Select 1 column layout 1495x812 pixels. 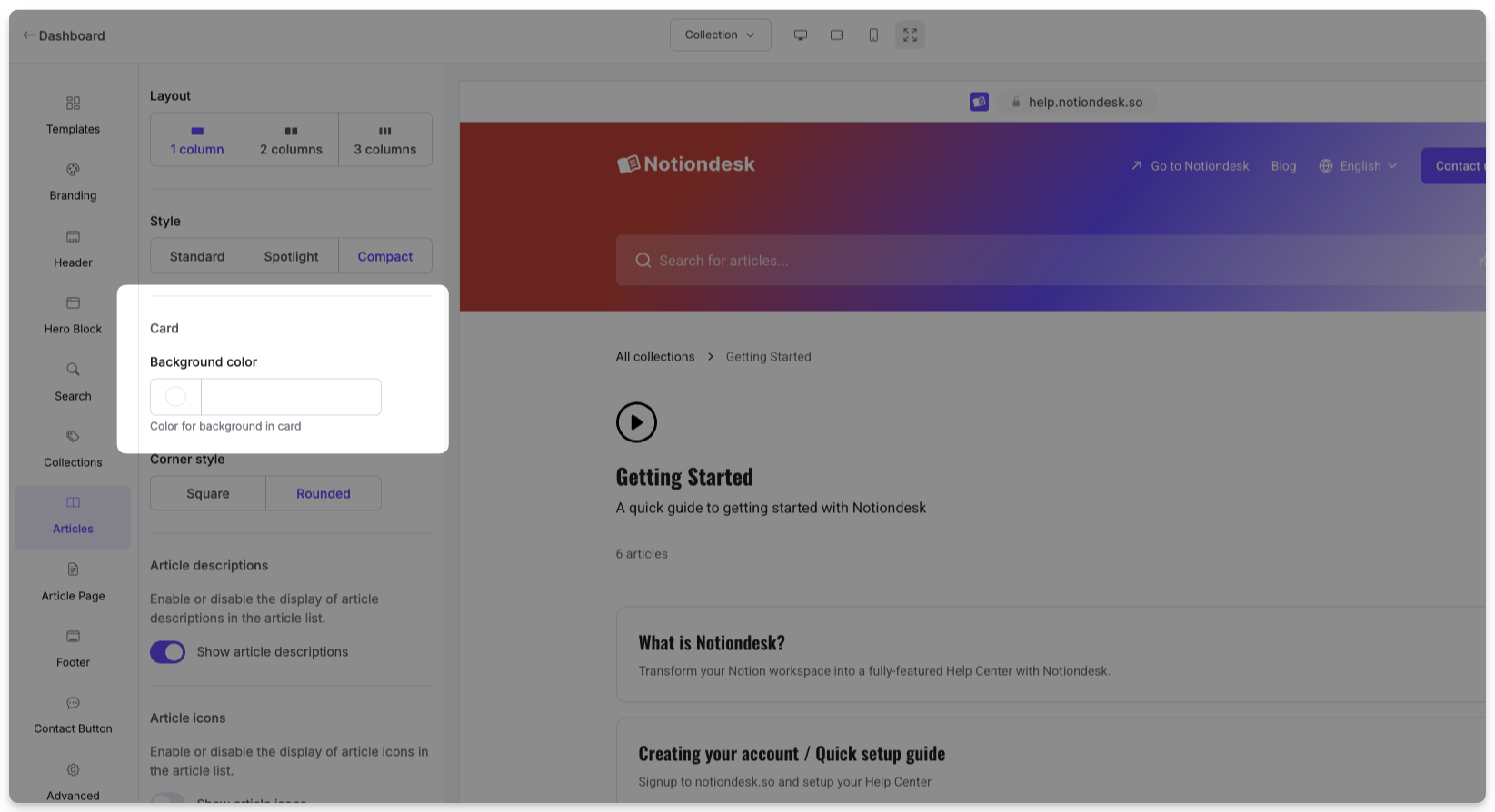[197, 140]
